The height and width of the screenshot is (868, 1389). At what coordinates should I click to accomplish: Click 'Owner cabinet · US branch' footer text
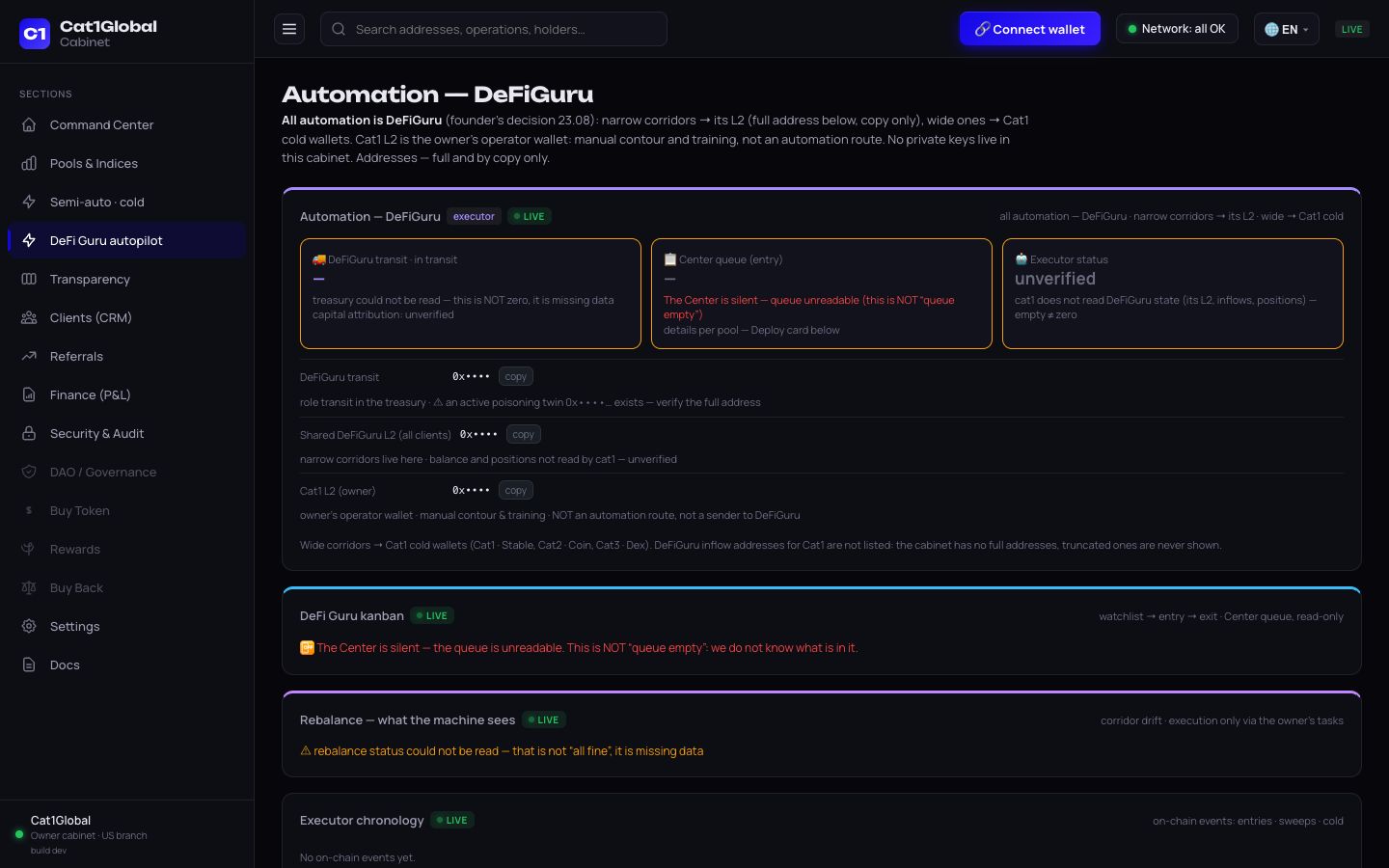(x=89, y=835)
